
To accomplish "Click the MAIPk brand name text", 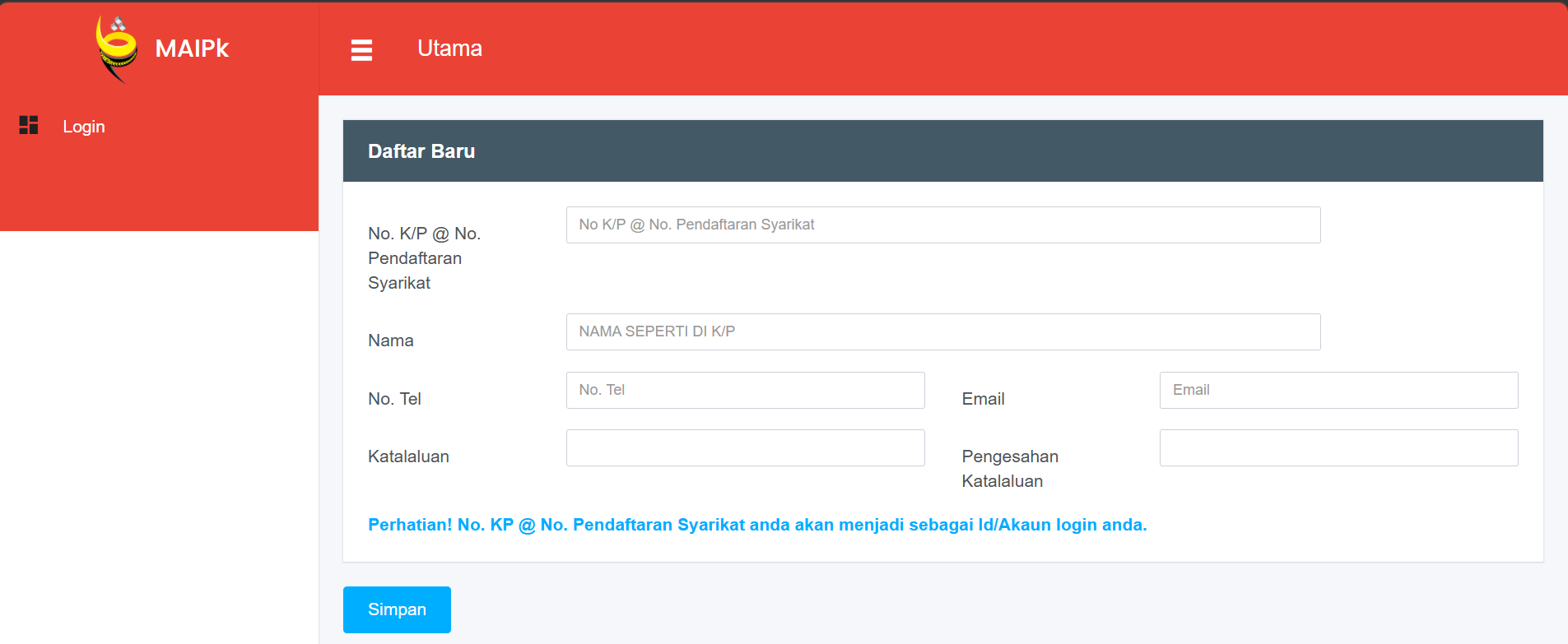I will [192, 49].
